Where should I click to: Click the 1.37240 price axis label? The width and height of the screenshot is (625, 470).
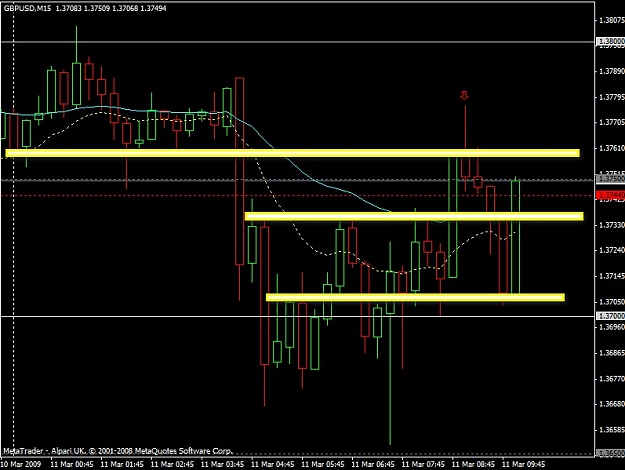[x=612, y=250]
